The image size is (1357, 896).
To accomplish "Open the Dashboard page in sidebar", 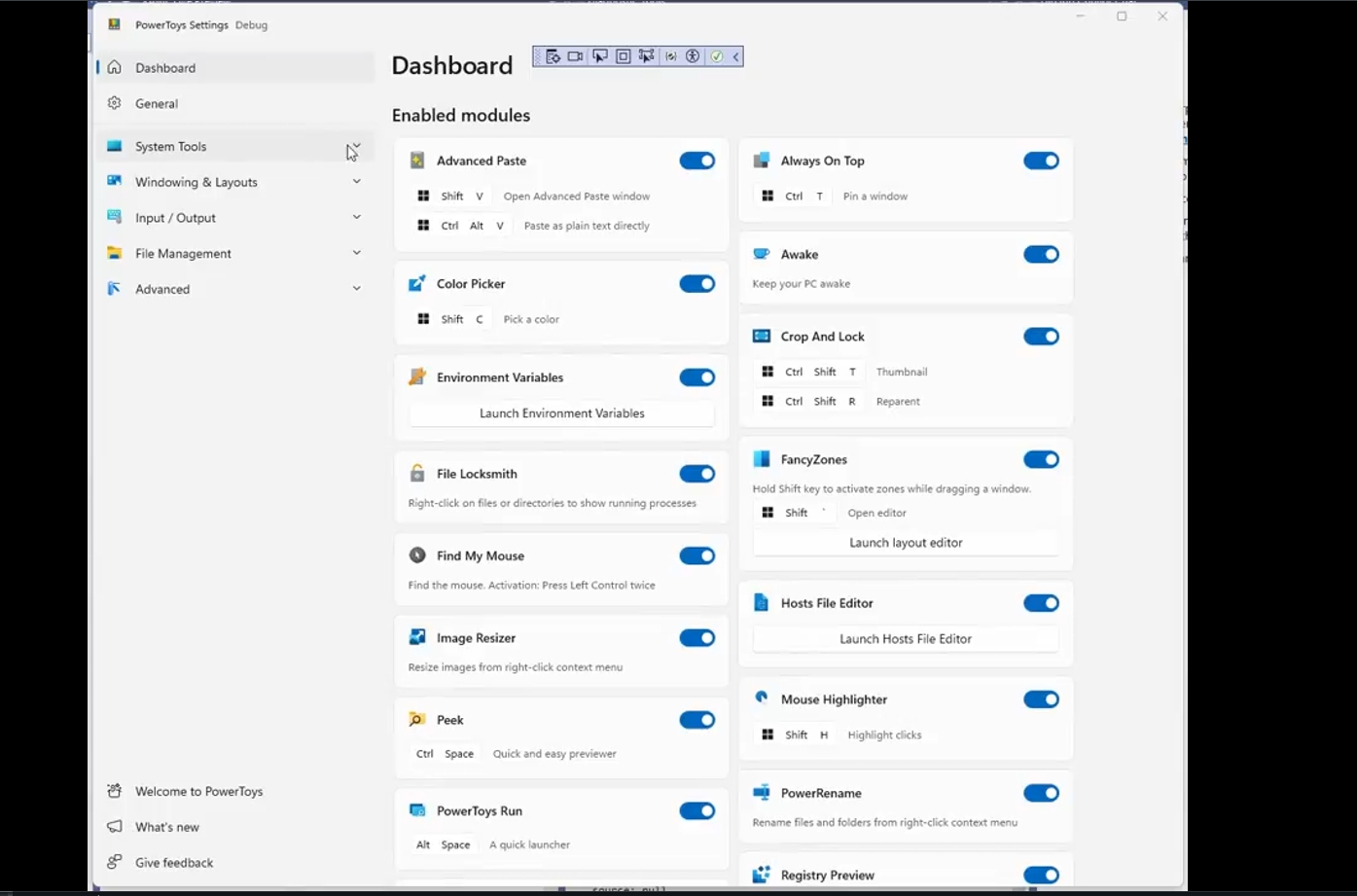I will click(235, 68).
